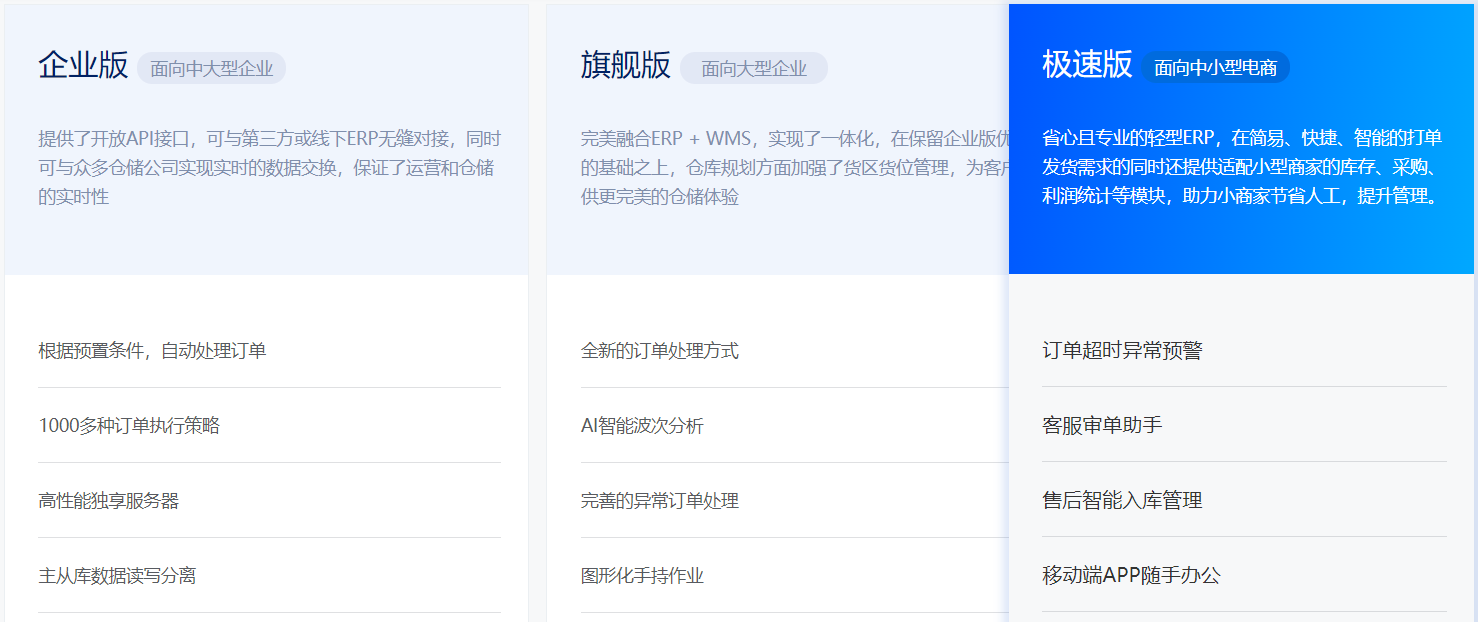This screenshot has width=1478, height=622.
Task: Select the AI智能波次分析 feature
Action: click(x=642, y=426)
